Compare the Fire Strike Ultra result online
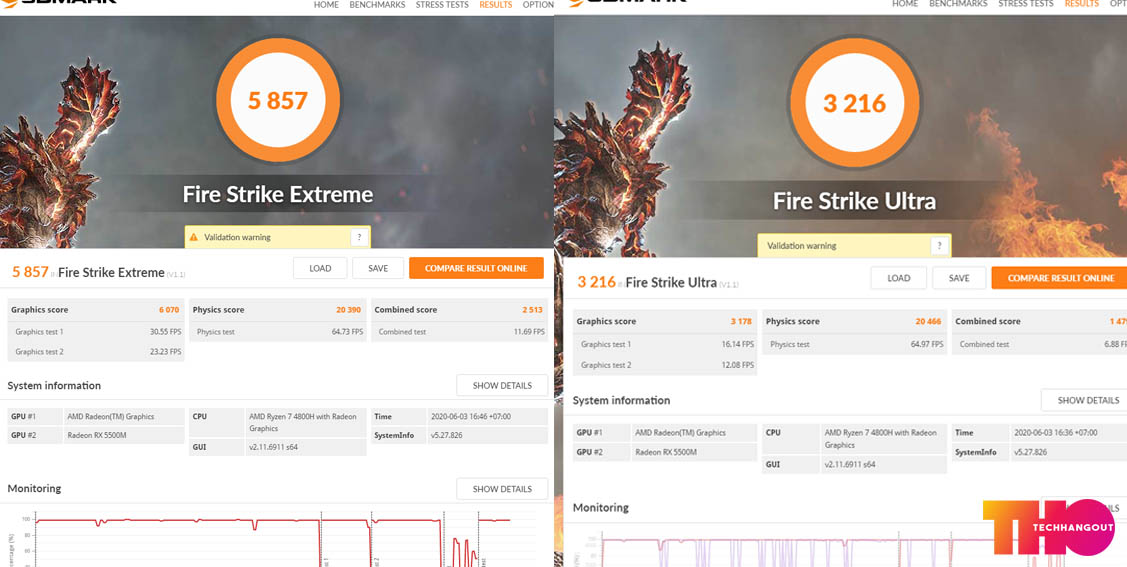1127x567 pixels. pos(1059,278)
